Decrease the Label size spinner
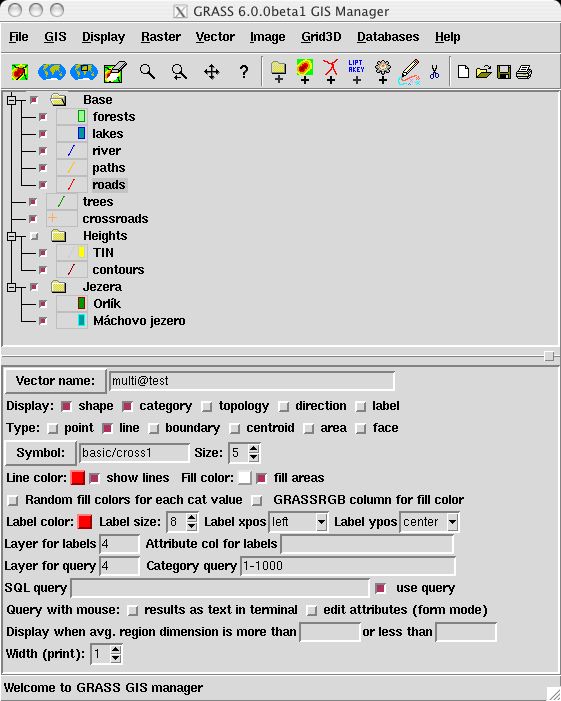 [191, 526]
